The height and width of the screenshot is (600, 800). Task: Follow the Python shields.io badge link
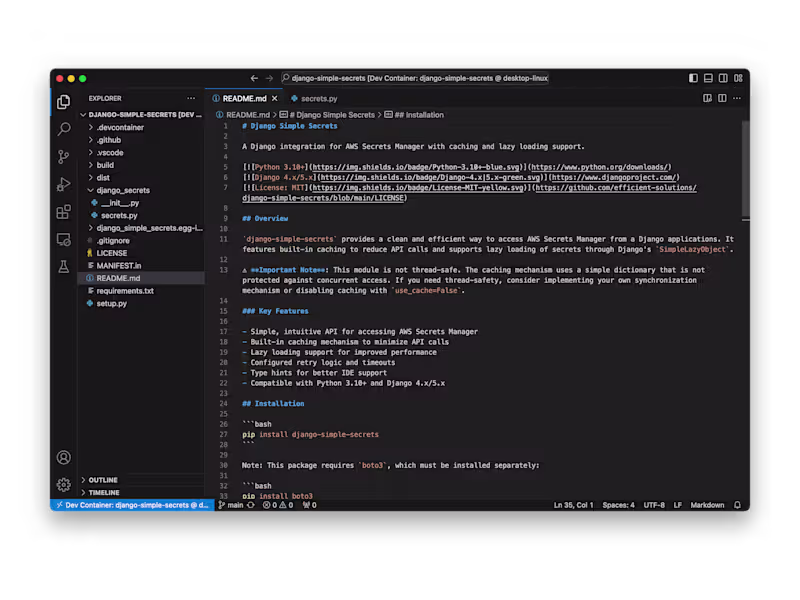coord(416,167)
